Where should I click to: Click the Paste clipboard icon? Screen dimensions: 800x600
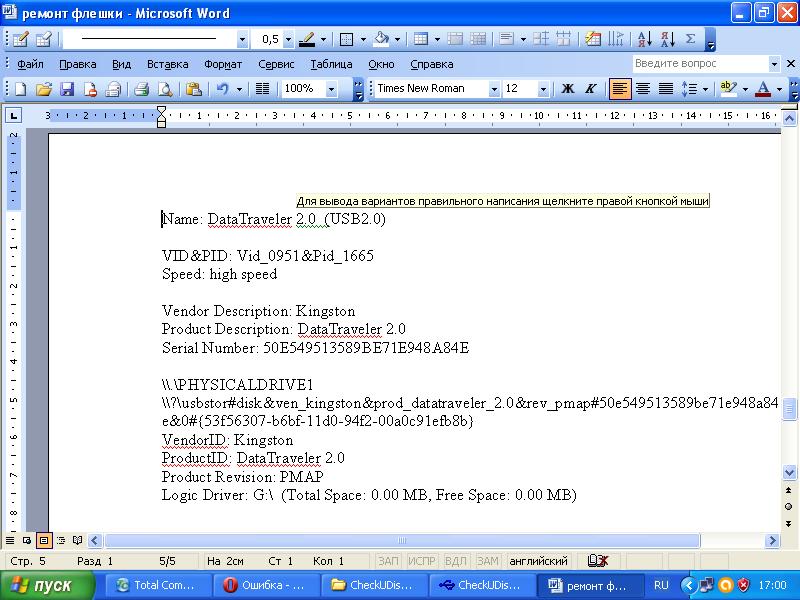pos(193,89)
